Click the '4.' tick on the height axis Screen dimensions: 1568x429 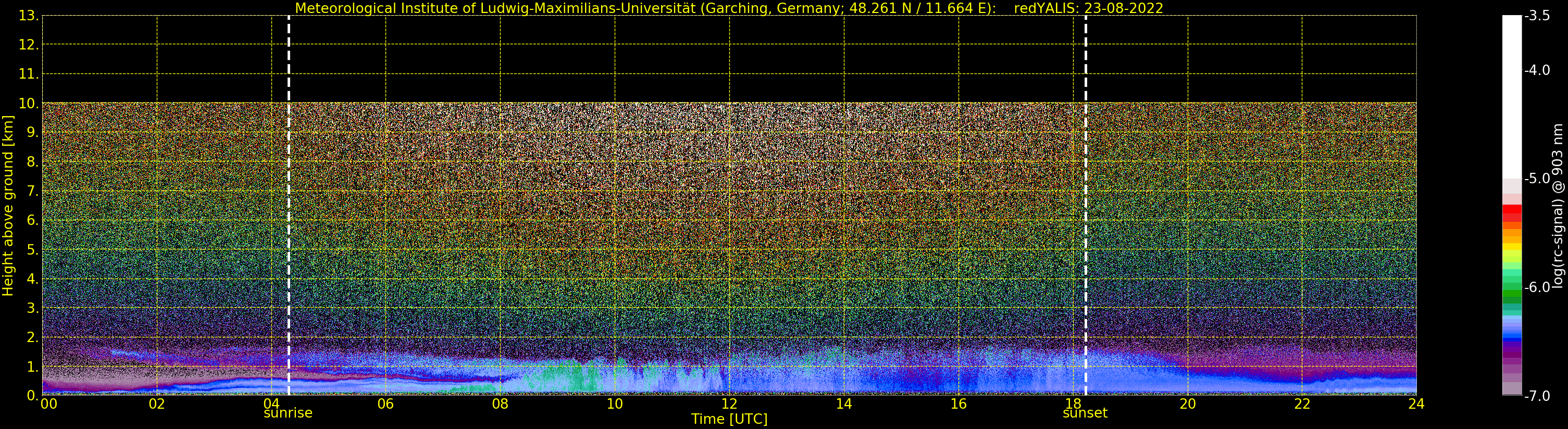(32, 279)
